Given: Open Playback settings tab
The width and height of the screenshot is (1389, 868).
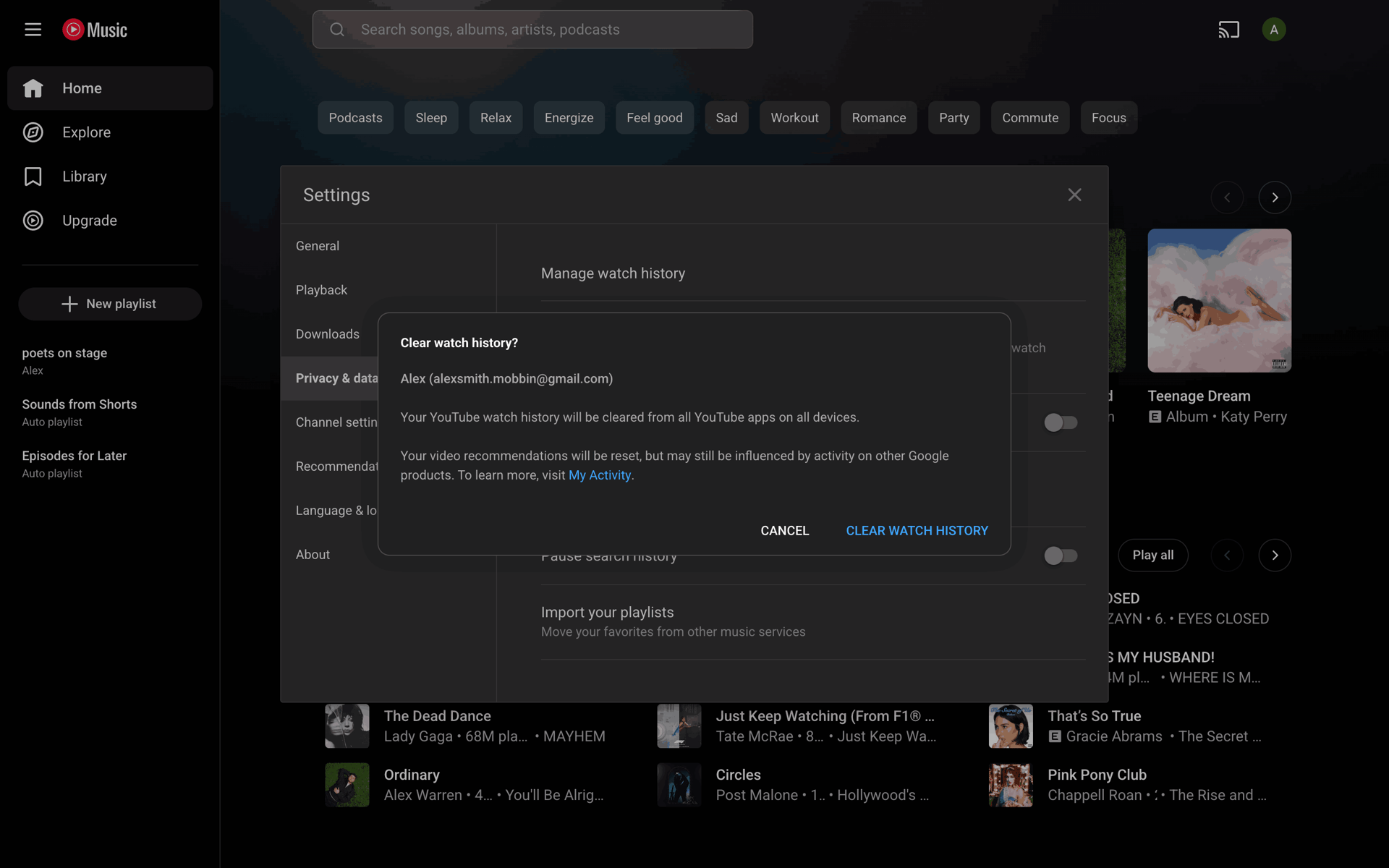Looking at the screenshot, I should coord(388,290).
